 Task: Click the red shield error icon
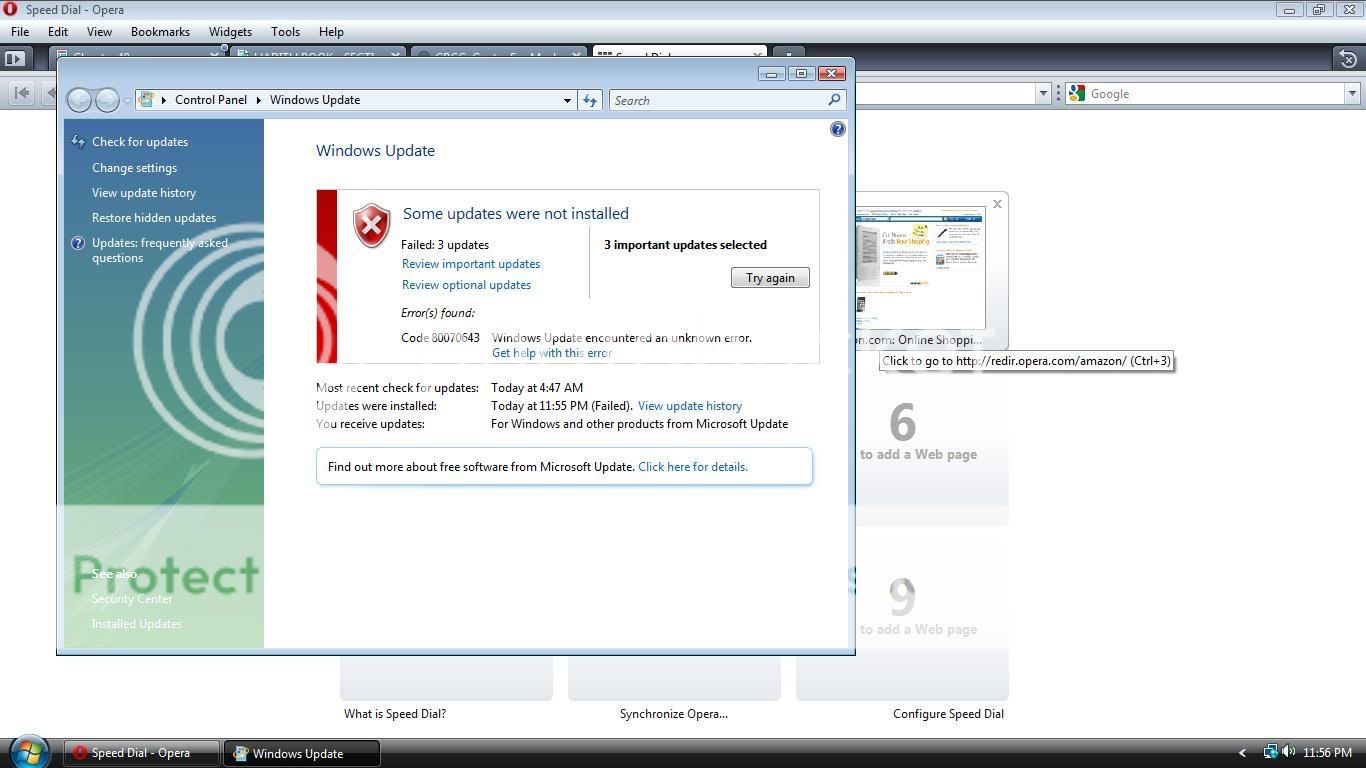click(372, 226)
